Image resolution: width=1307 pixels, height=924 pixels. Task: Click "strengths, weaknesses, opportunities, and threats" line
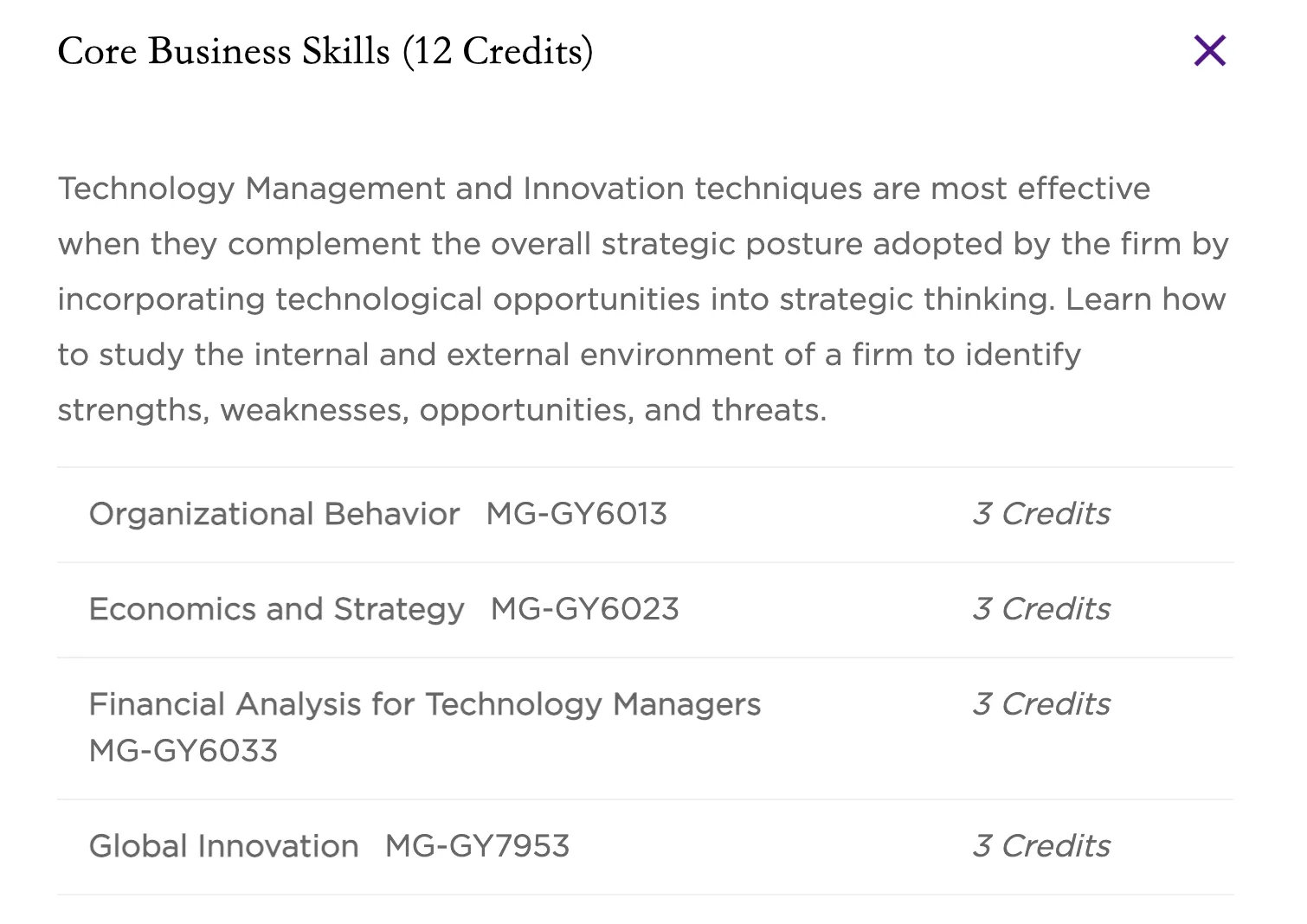tap(441, 410)
